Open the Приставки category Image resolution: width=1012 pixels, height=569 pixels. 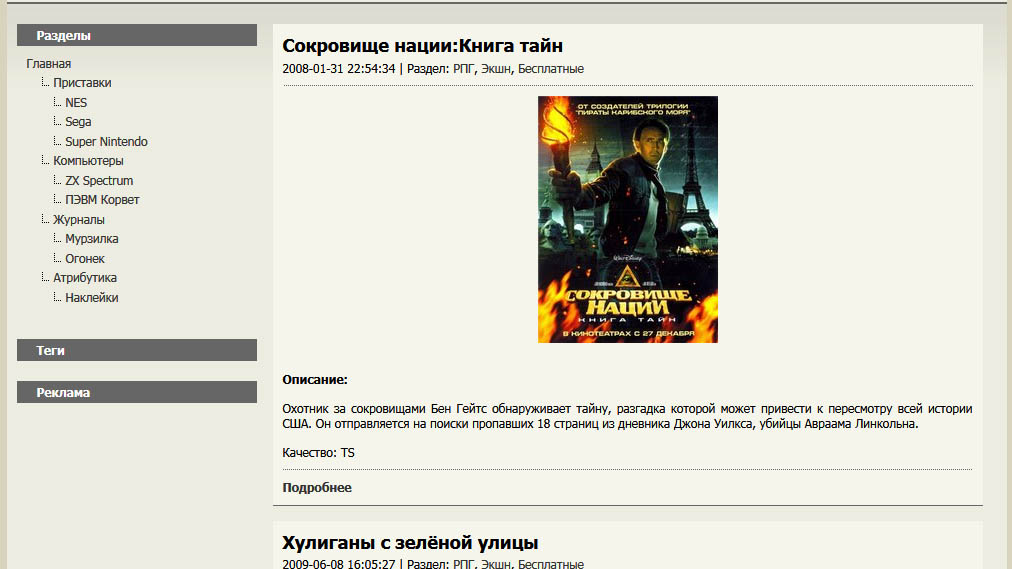[82, 83]
